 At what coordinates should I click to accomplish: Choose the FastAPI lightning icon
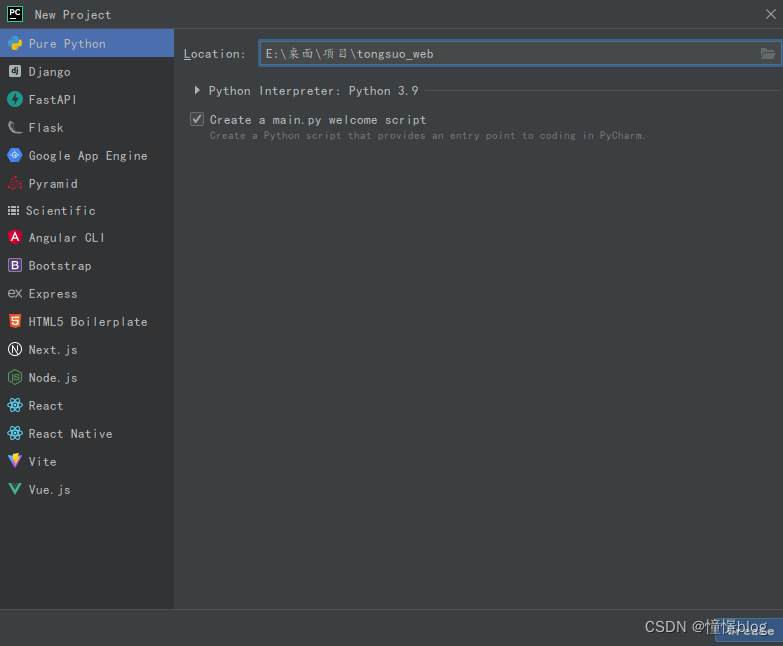click(15, 99)
